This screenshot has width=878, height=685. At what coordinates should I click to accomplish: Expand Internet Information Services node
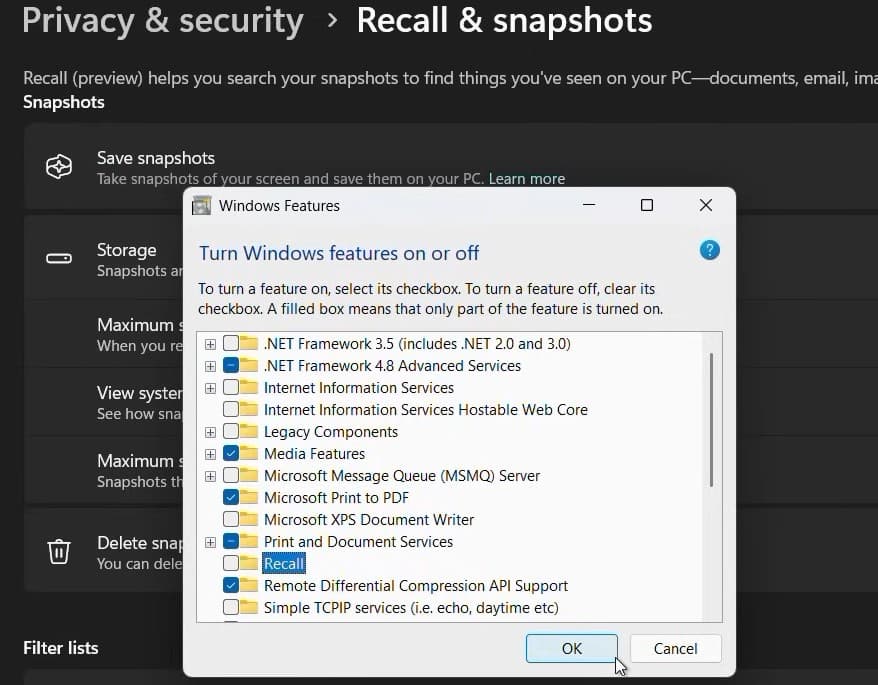coord(210,388)
